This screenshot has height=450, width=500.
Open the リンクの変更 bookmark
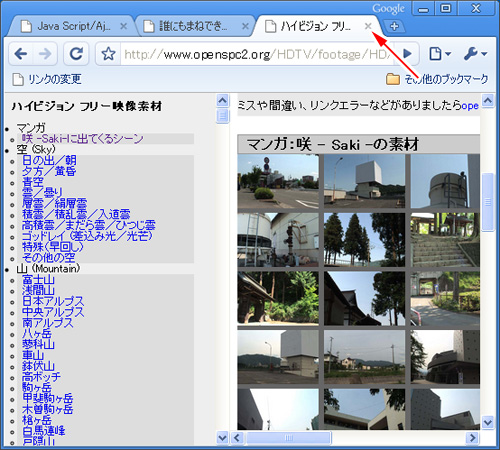point(47,79)
